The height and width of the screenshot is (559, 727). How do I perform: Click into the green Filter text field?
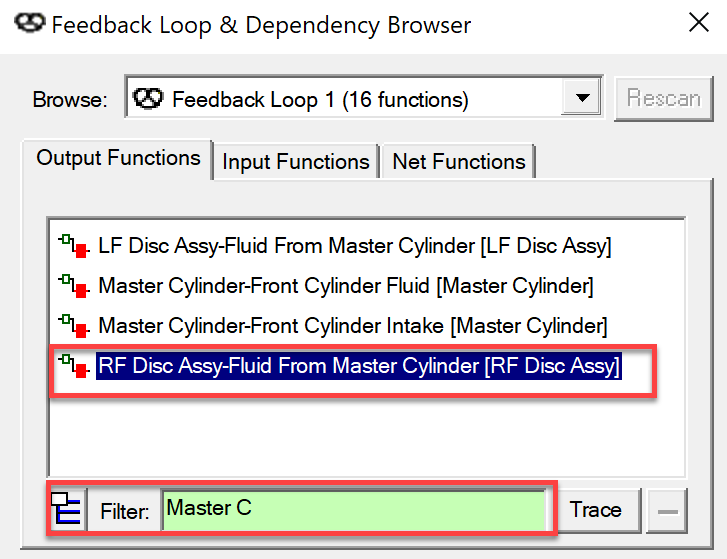click(353, 510)
